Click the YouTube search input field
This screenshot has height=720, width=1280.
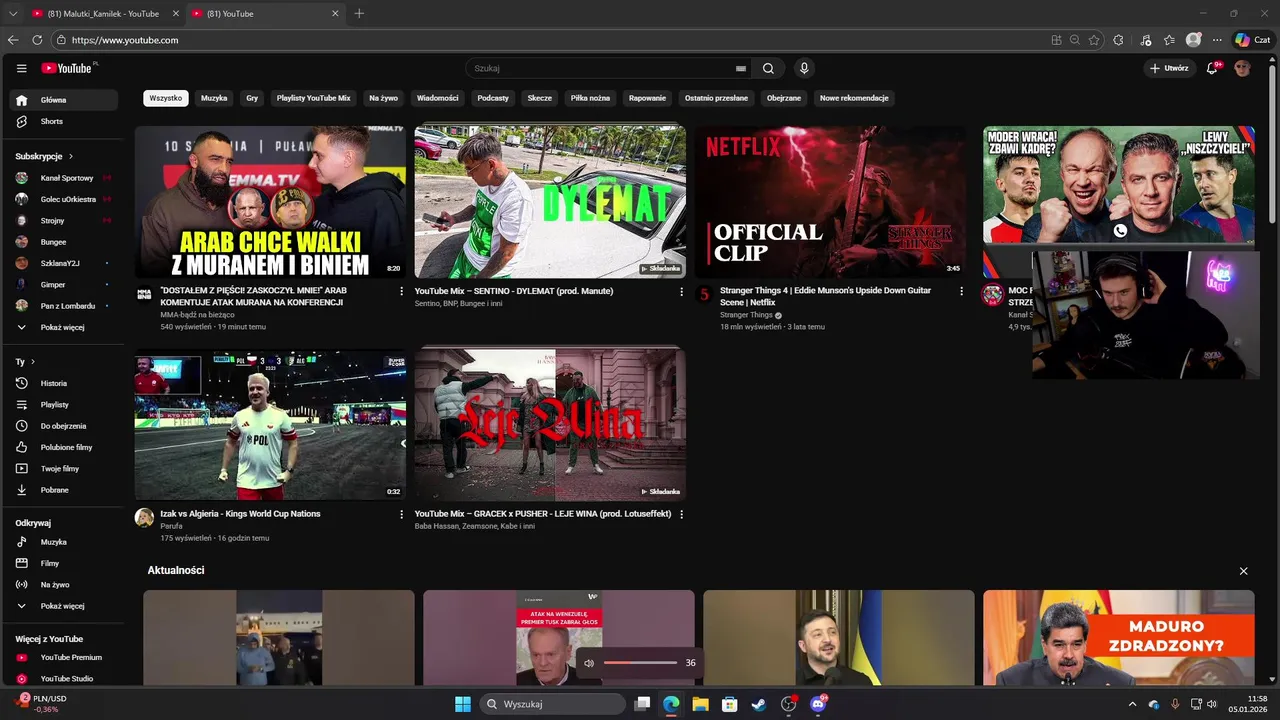(600, 68)
